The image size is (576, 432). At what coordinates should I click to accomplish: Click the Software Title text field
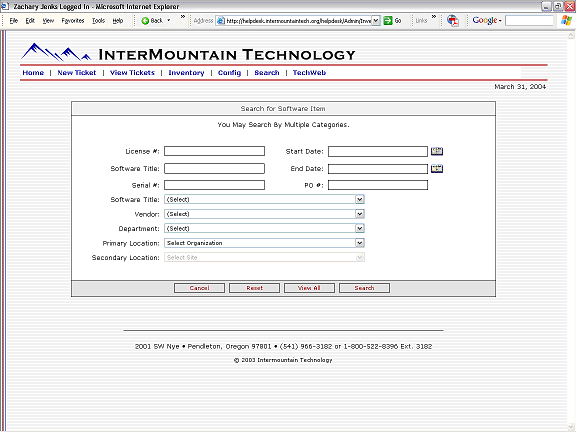click(x=215, y=169)
